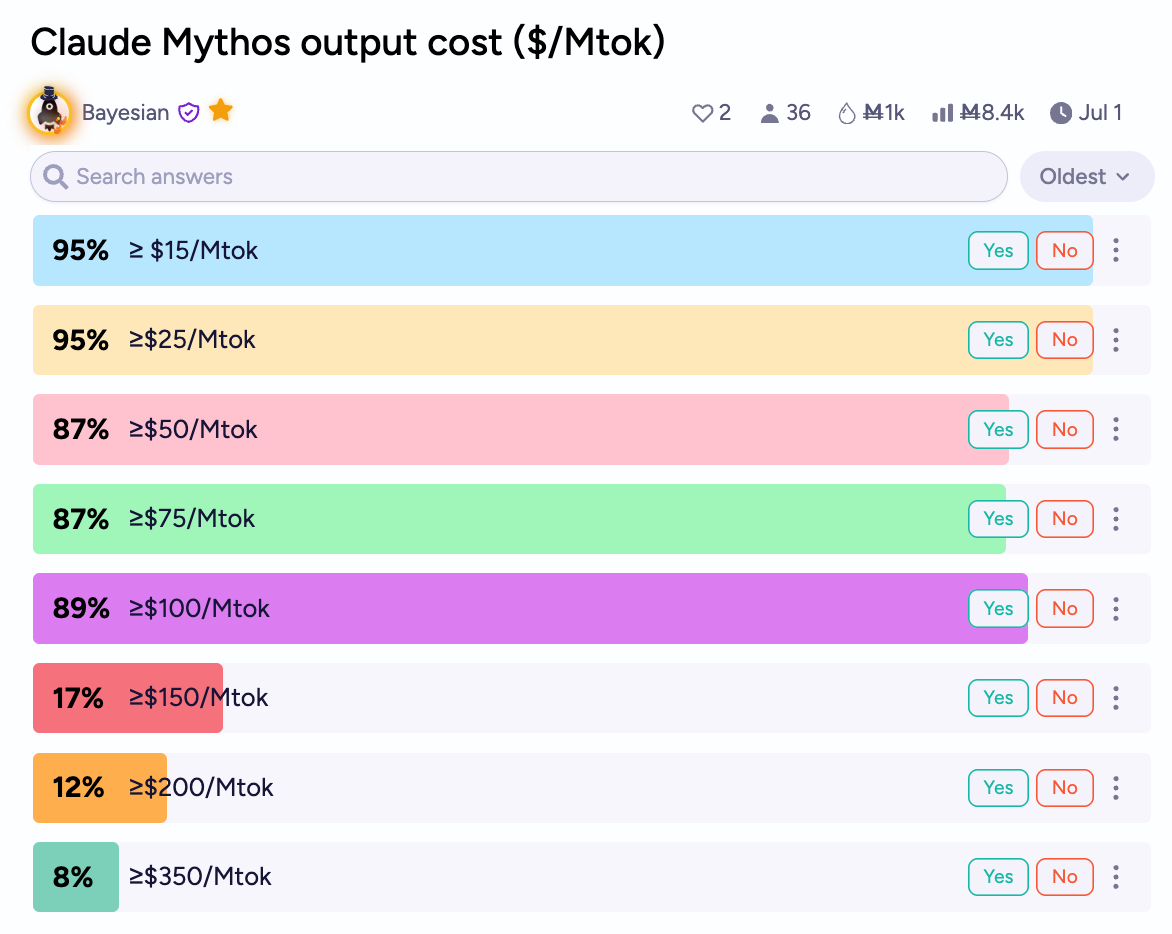Screen dimensions: 1172x934
Task: Click the search magnifier icon
Action: 55,177
